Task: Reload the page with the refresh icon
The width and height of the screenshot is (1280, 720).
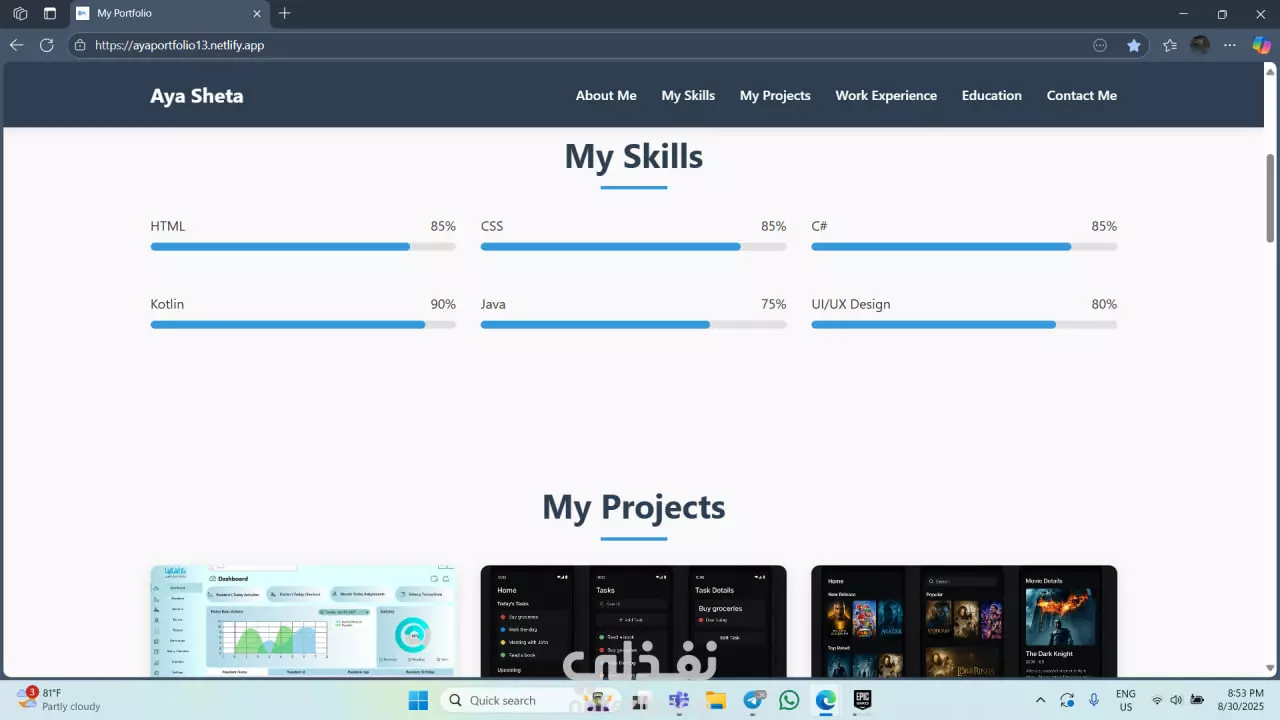Action: 46,45
